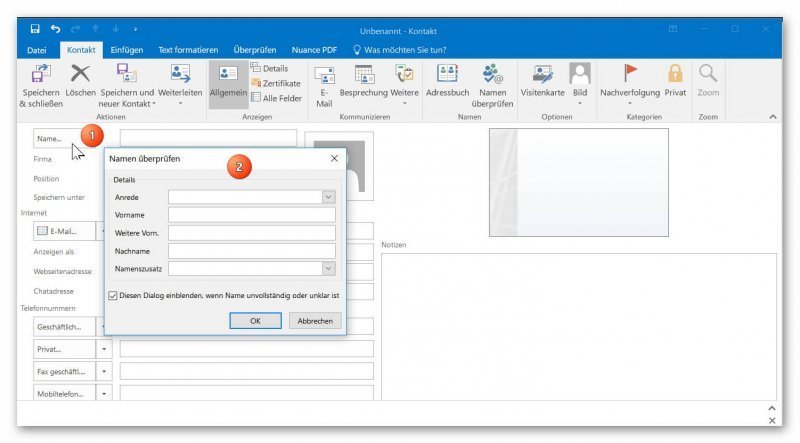Expand the Anrede dropdown
The image size is (800, 443).
(x=329, y=197)
